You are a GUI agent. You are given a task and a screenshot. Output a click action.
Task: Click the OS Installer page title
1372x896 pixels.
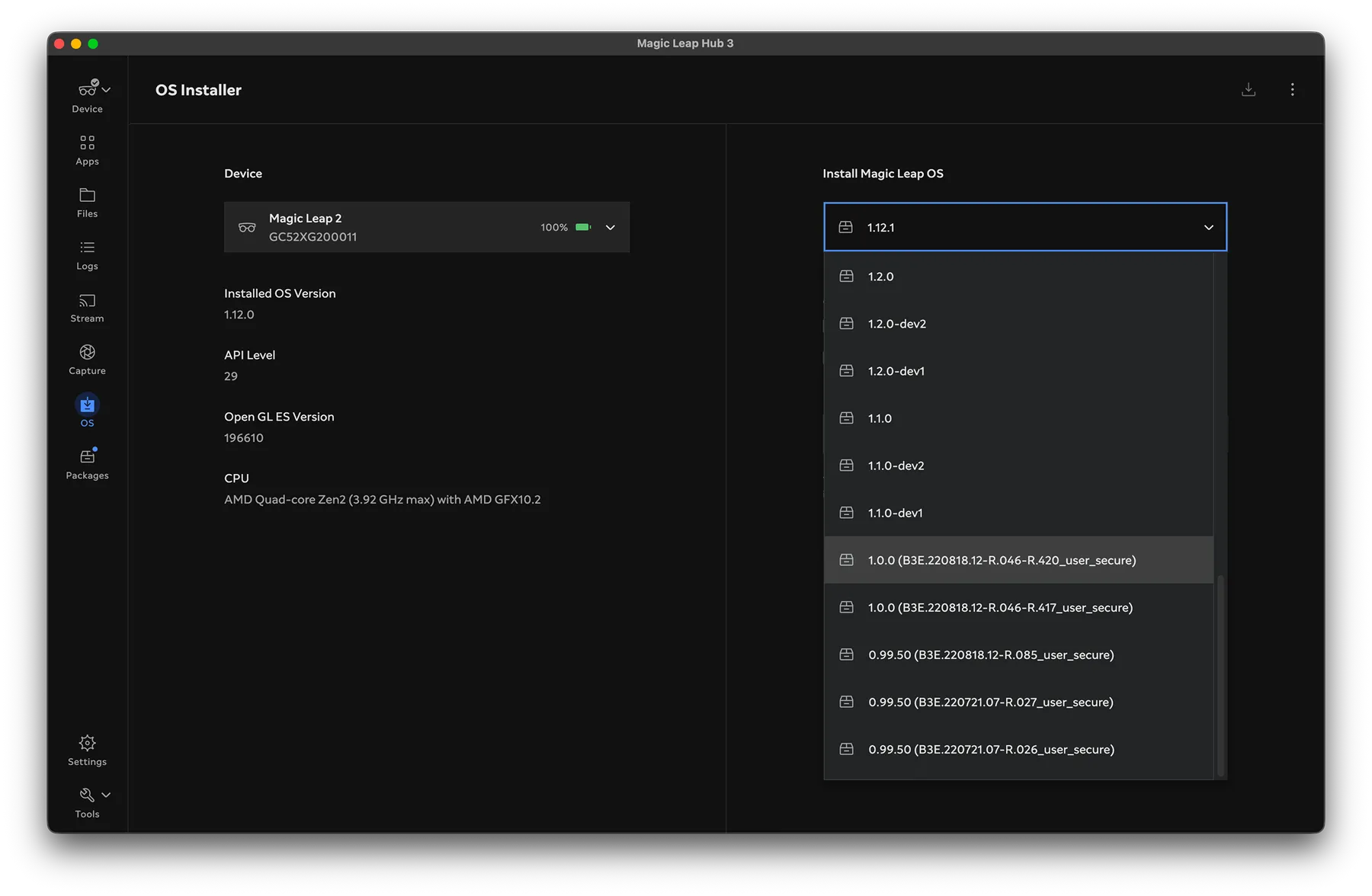tap(198, 90)
